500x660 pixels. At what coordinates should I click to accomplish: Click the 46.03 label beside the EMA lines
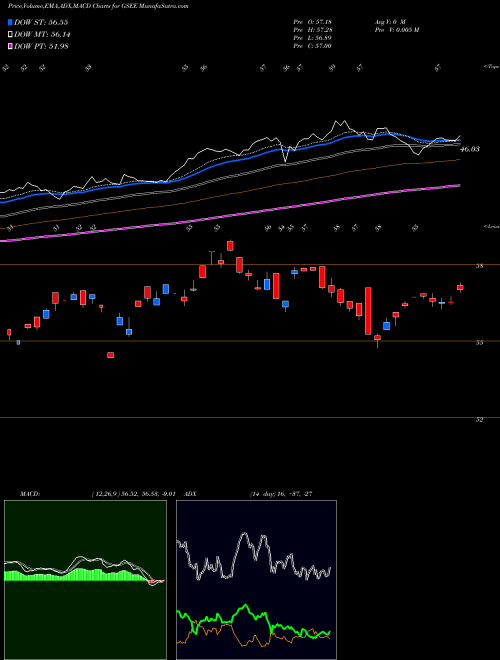470,149
